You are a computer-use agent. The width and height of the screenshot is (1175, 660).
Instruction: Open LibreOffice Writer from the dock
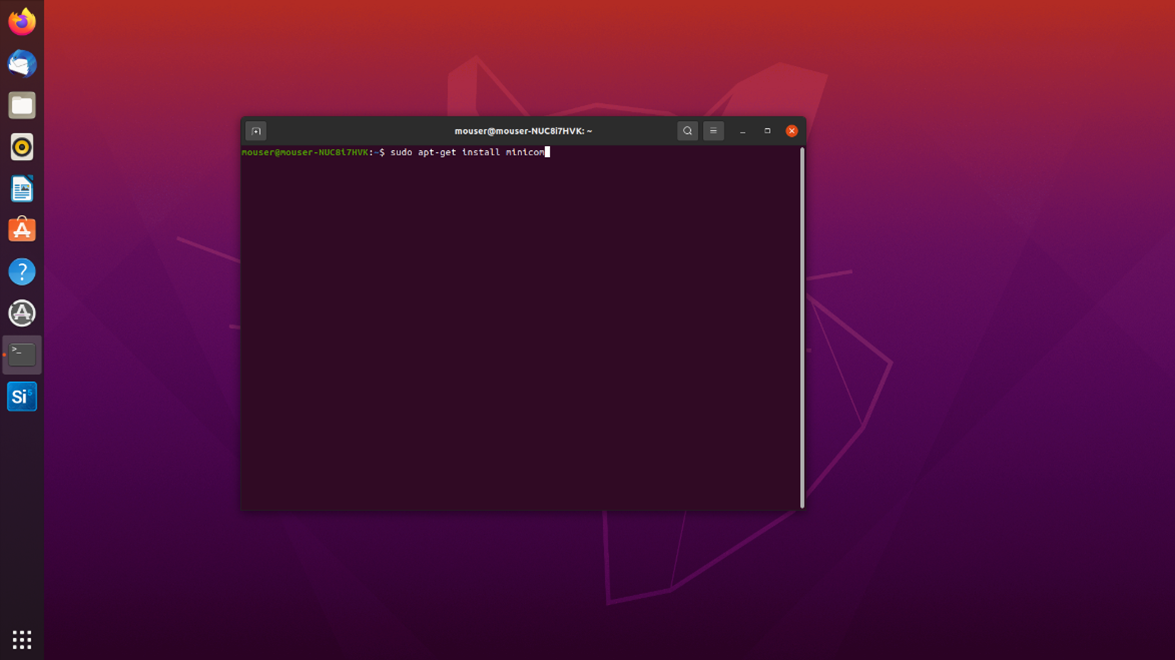22,189
